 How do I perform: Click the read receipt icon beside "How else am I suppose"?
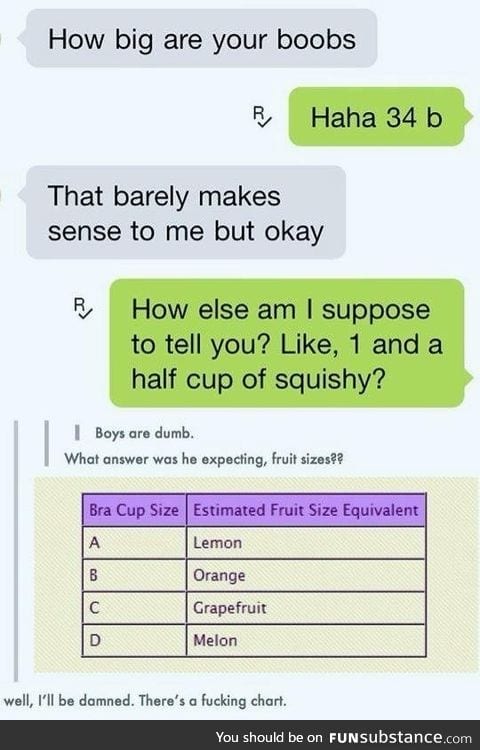point(82,308)
